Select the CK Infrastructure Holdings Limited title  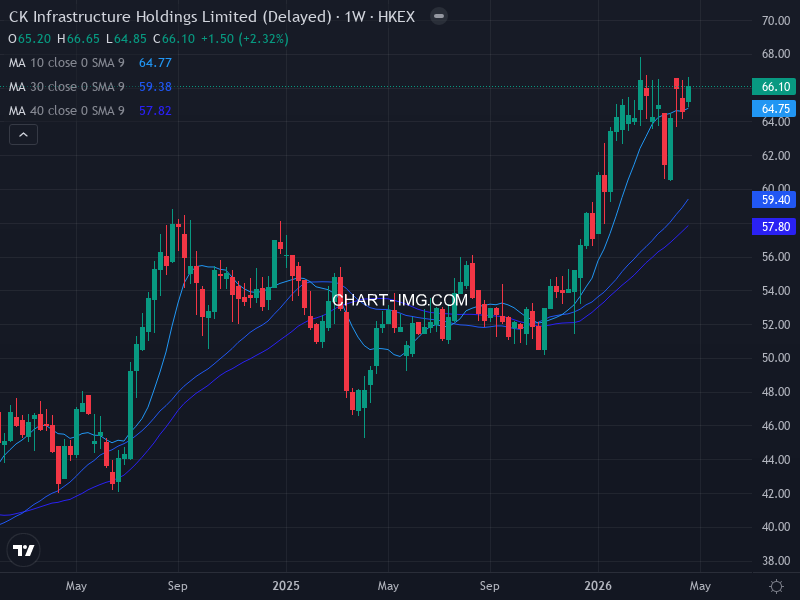pos(212,17)
